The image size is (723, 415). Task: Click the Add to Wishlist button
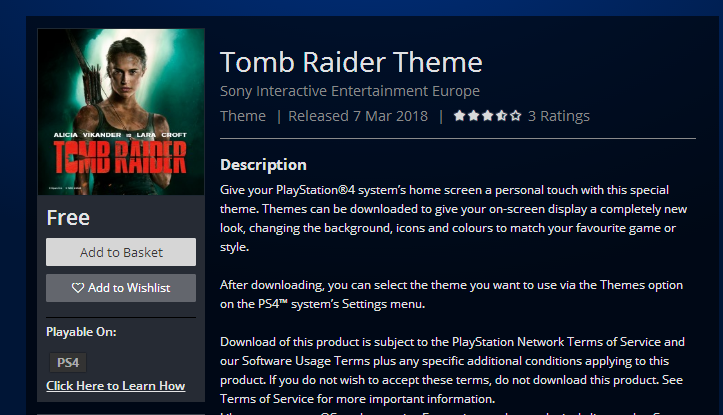pos(121,288)
